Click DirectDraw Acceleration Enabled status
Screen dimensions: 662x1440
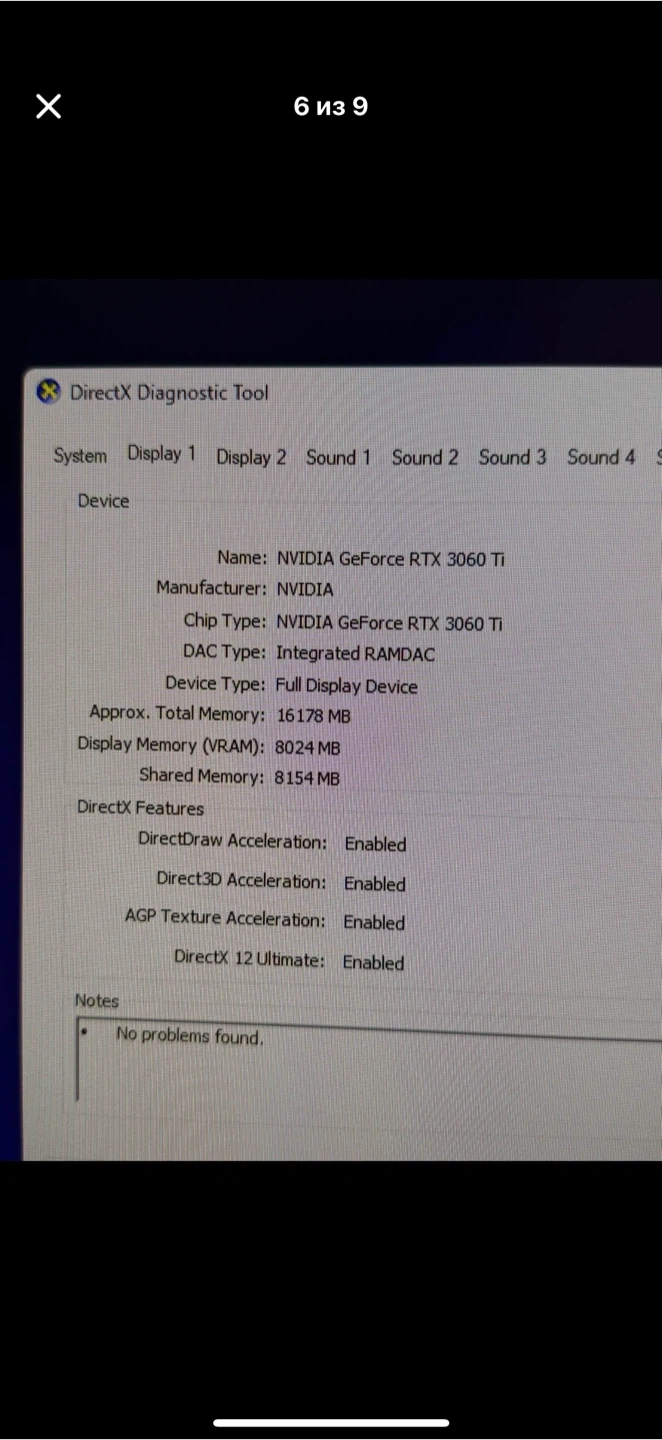pyautogui.click(x=375, y=844)
